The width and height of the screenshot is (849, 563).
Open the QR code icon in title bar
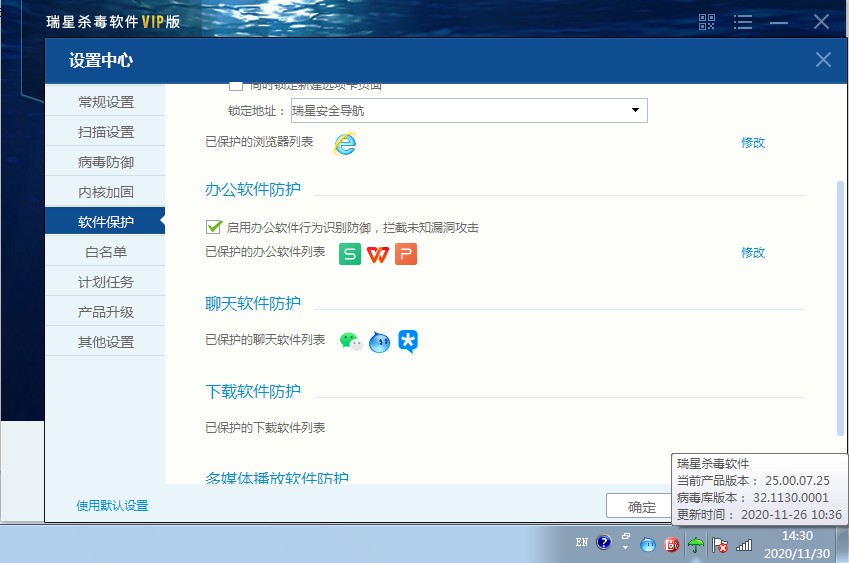707,22
